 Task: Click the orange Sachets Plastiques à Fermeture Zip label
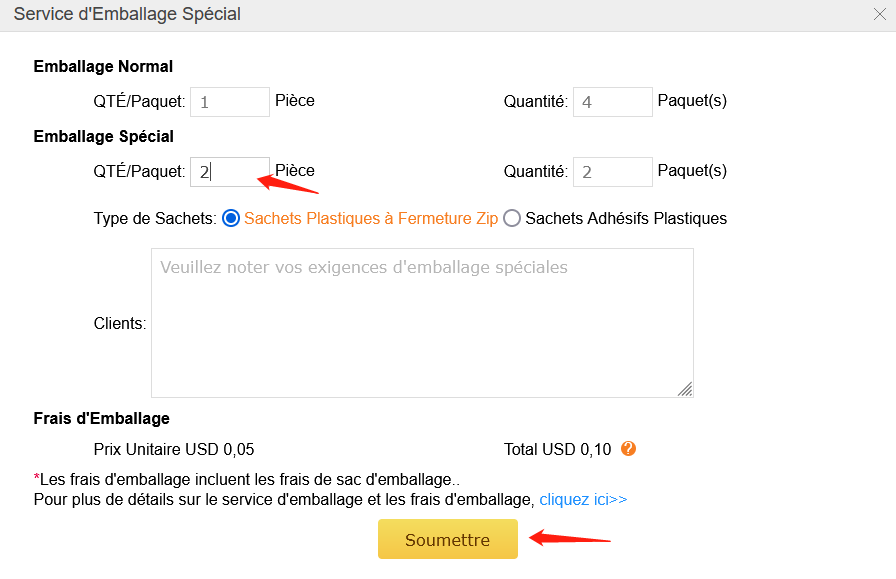coord(371,218)
